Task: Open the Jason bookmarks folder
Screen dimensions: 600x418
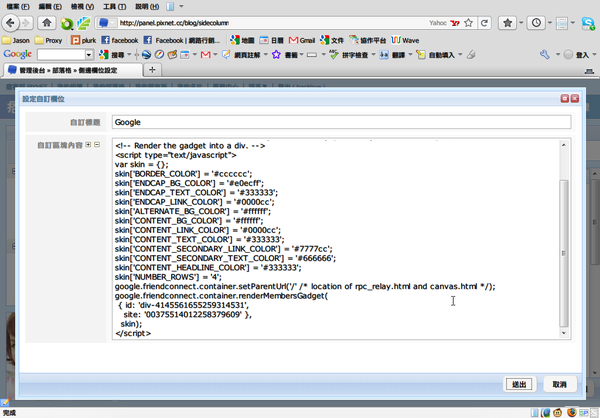Action: click(x=16, y=40)
